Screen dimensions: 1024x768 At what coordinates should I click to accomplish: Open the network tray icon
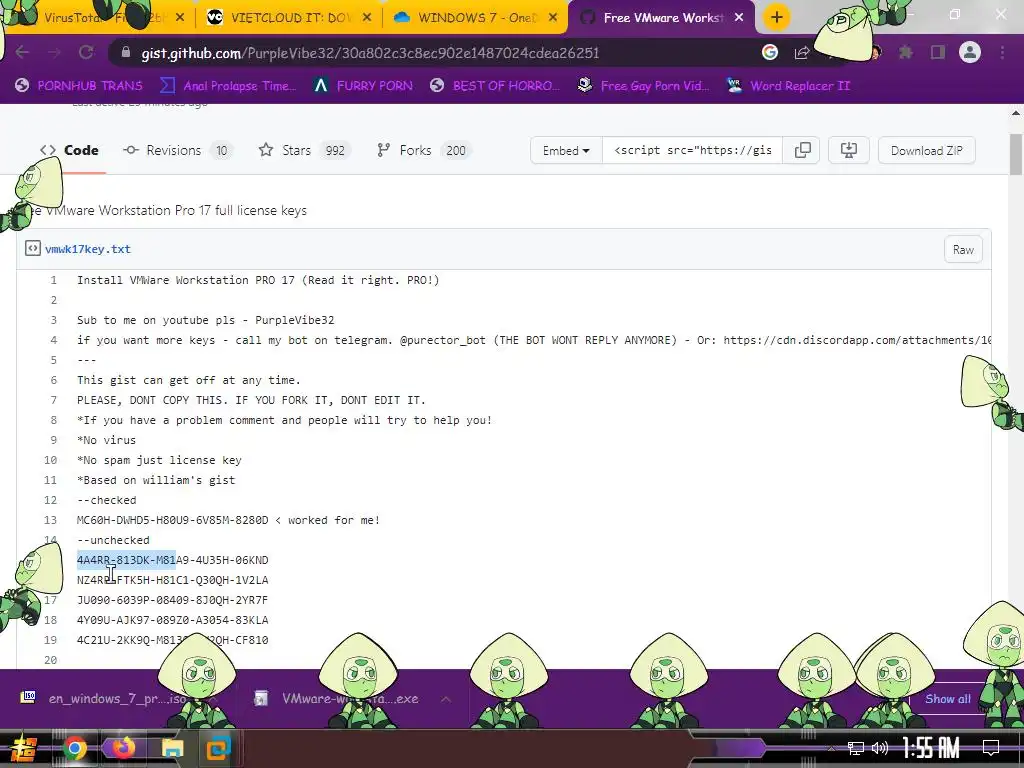coord(856,748)
